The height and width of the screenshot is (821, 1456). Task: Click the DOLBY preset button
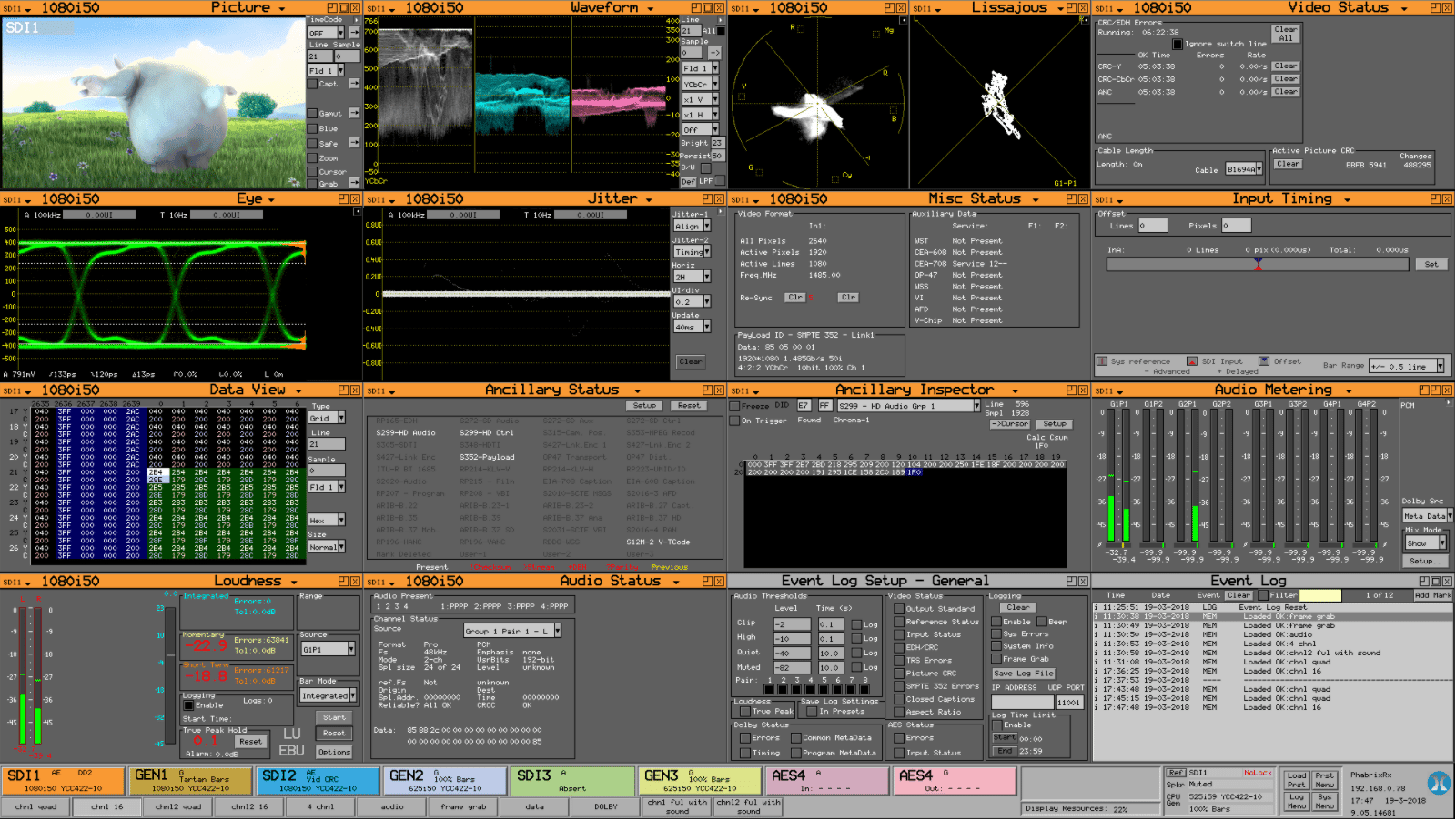point(606,806)
